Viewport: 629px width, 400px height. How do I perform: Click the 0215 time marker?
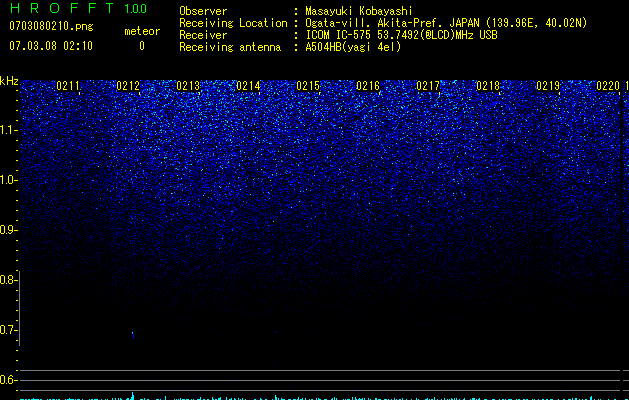tap(308, 86)
